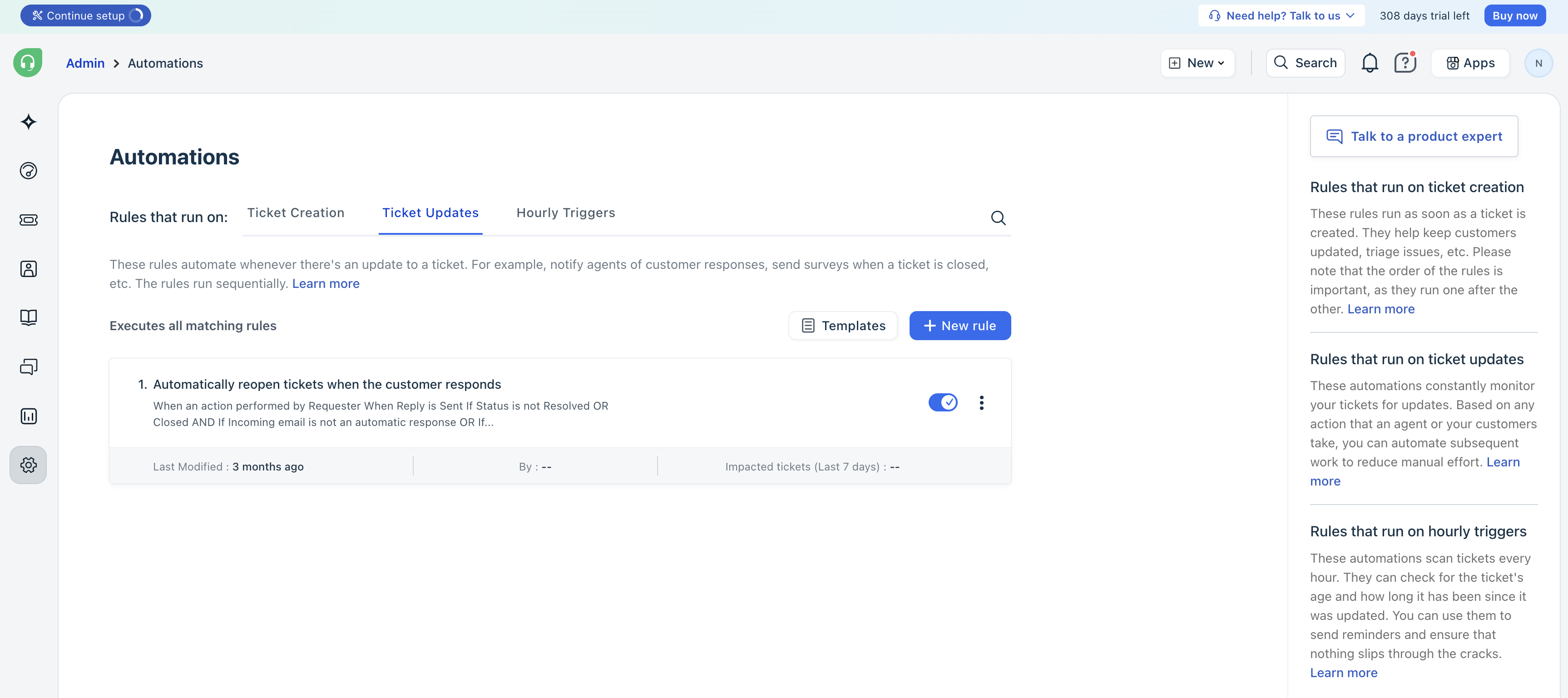Disable the reopen tickets rule toggle
1568x698 pixels.
click(942, 402)
